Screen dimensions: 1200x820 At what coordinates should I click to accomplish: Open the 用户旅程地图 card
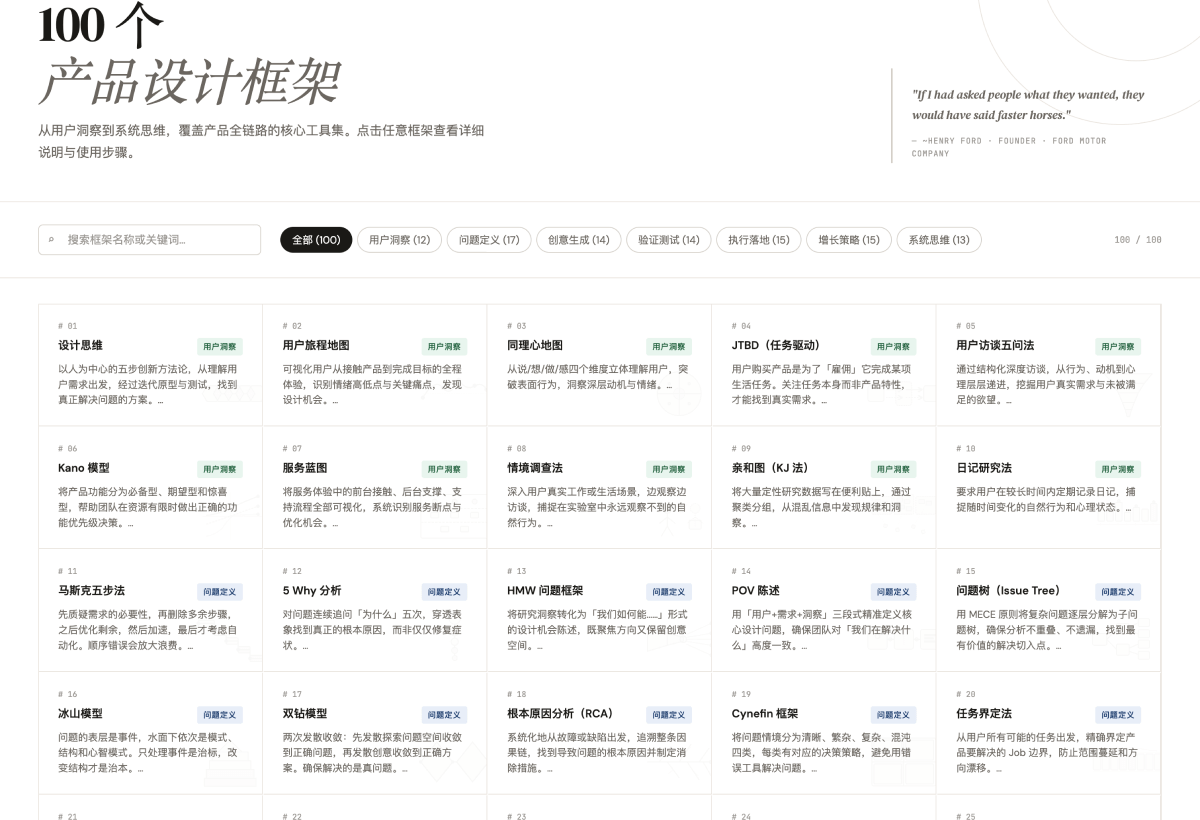tap(316, 346)
